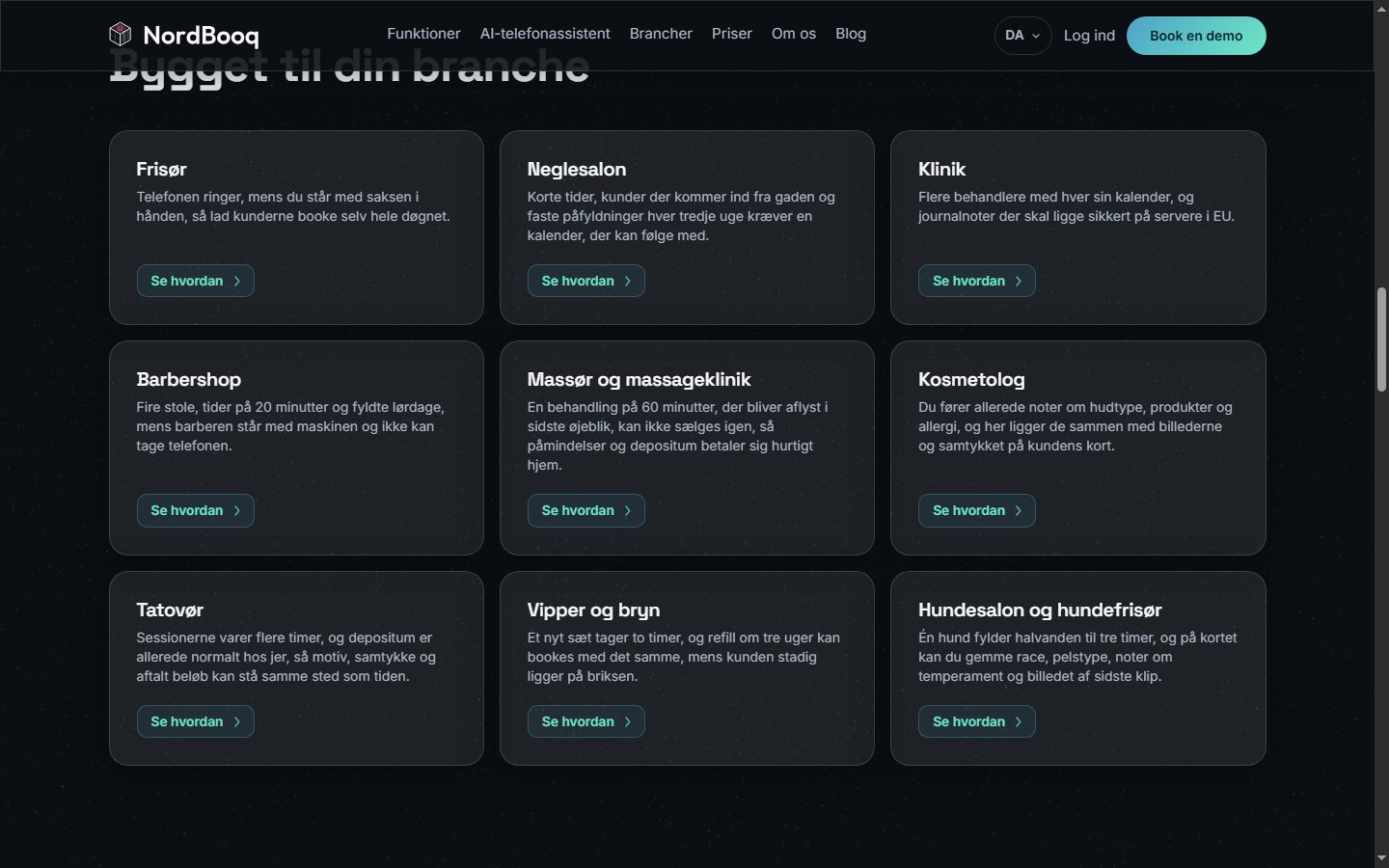
Task: Click Se hvordan for Hundesalon og hundefrisør
Action: tap(977, 721)
